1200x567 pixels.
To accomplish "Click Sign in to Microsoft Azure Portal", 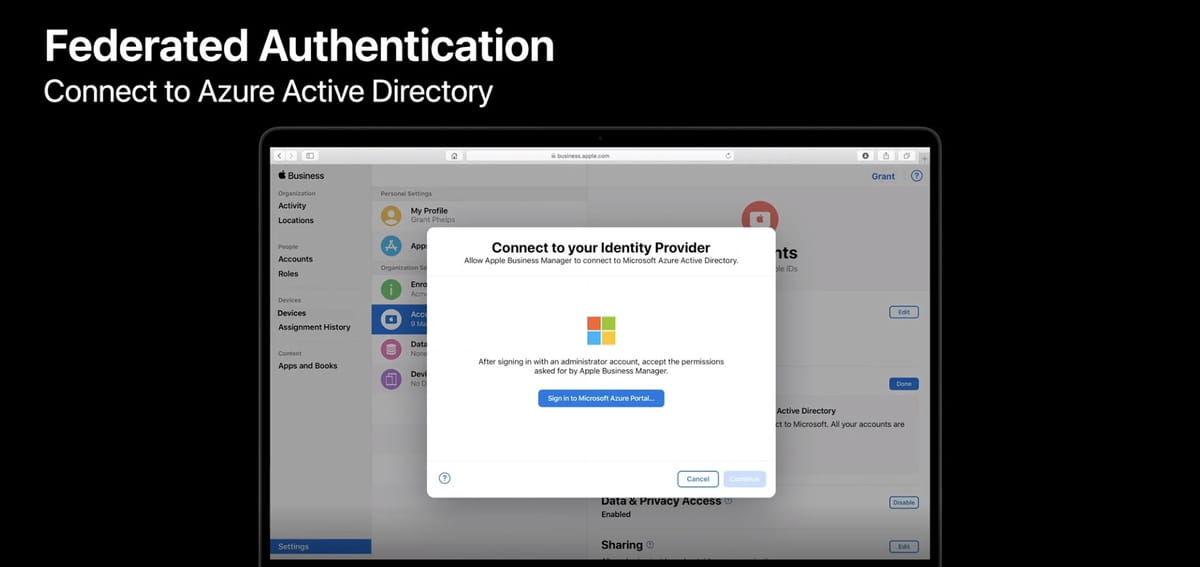I will point(601,398).
